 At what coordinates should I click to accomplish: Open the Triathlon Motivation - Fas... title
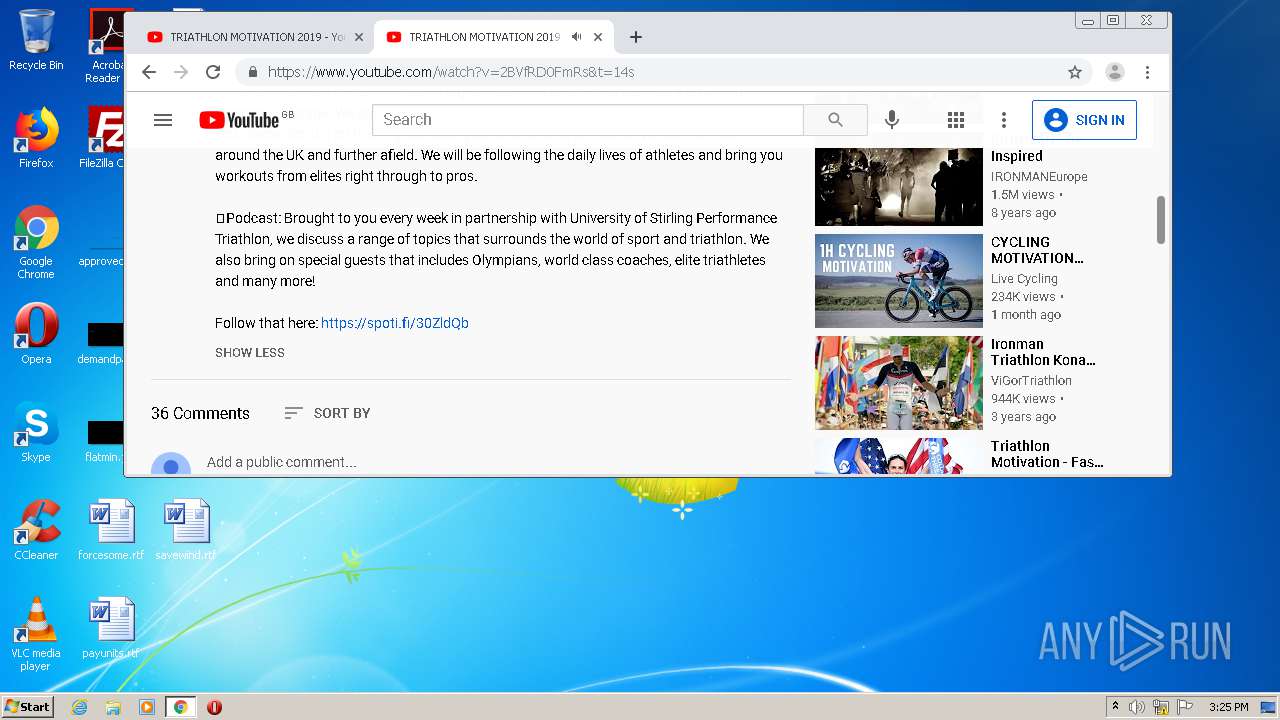(1047, 454)
